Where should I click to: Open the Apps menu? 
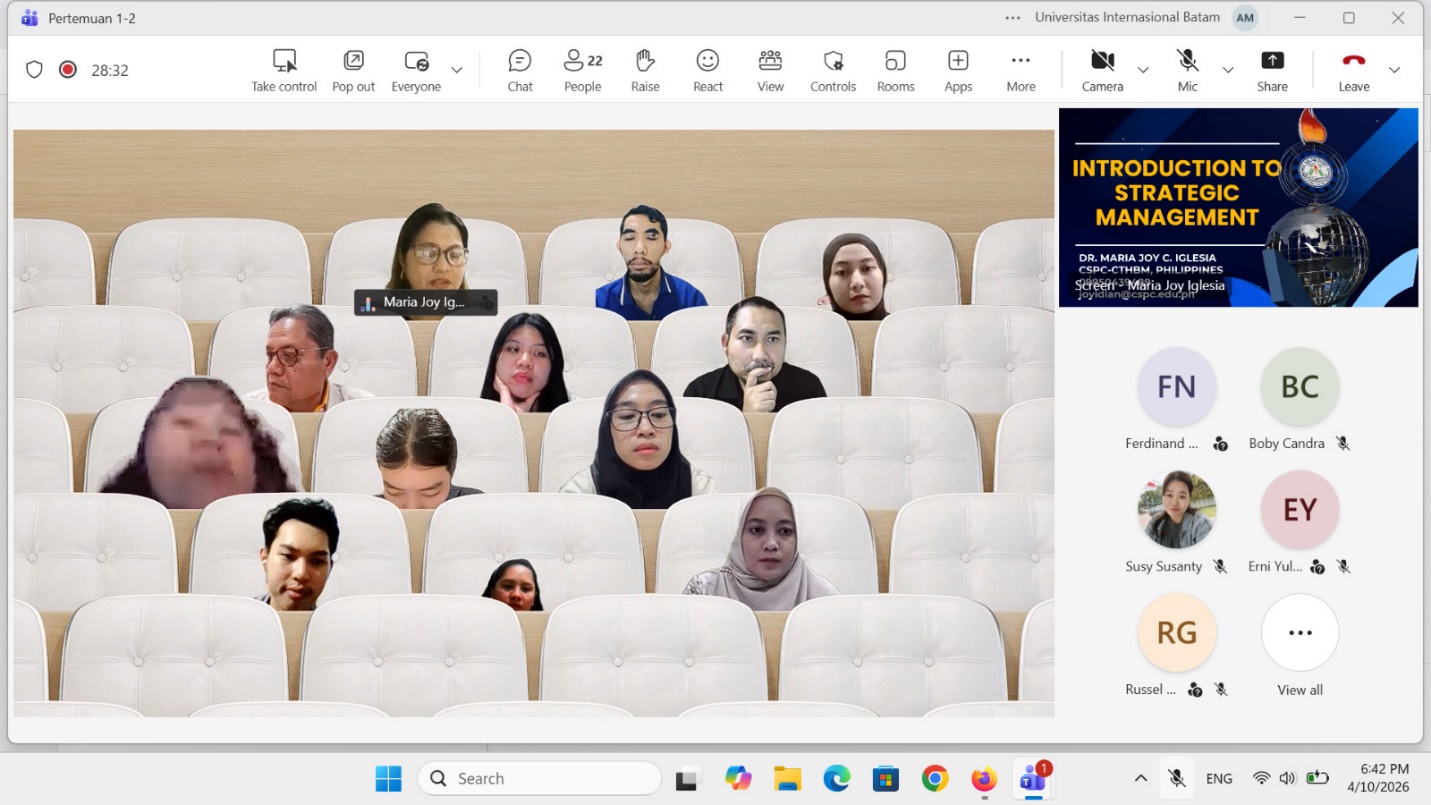[x=958, y=70]
